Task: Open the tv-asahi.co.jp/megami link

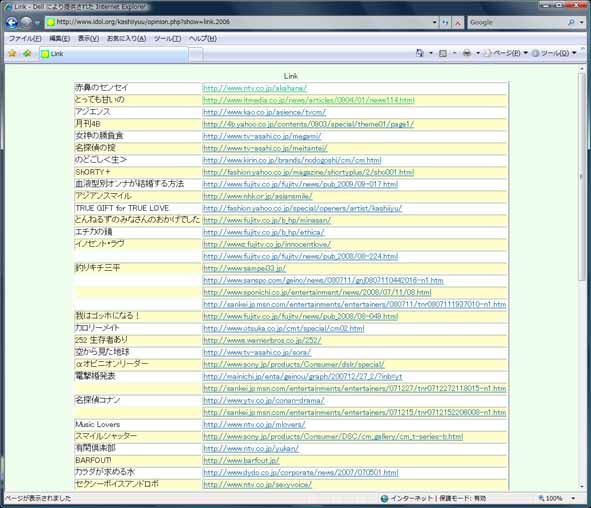Action: pyautogui.click(x=262, y=136)
